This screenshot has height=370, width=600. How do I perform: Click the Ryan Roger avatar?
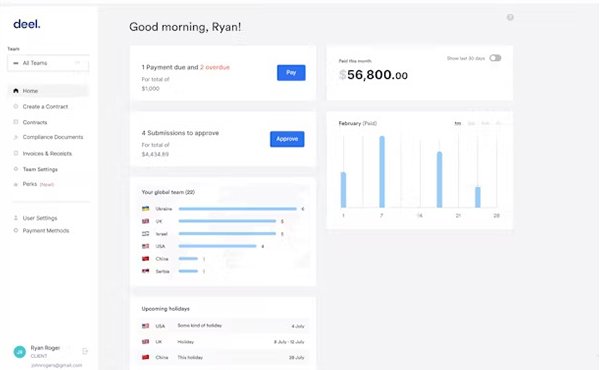pos(20,352)
